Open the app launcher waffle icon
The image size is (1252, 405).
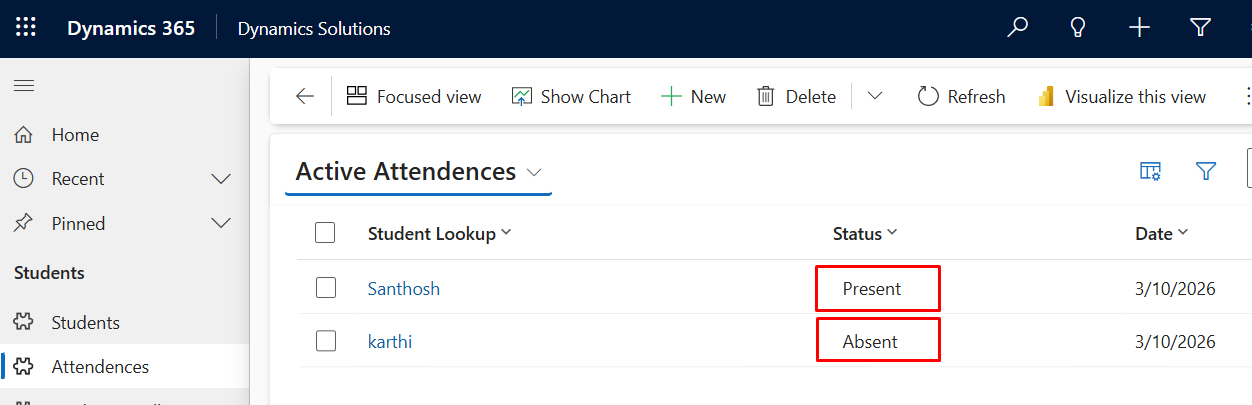tap(26, 28)
